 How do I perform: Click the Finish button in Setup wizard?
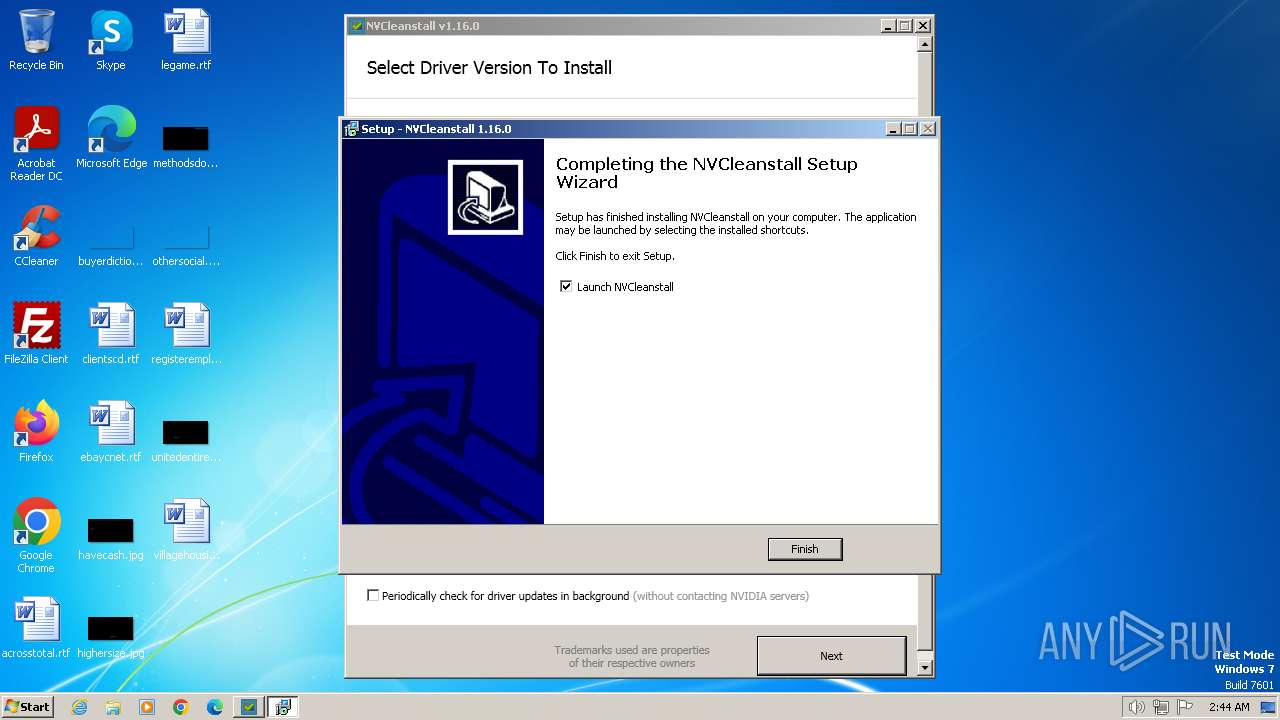804,549
